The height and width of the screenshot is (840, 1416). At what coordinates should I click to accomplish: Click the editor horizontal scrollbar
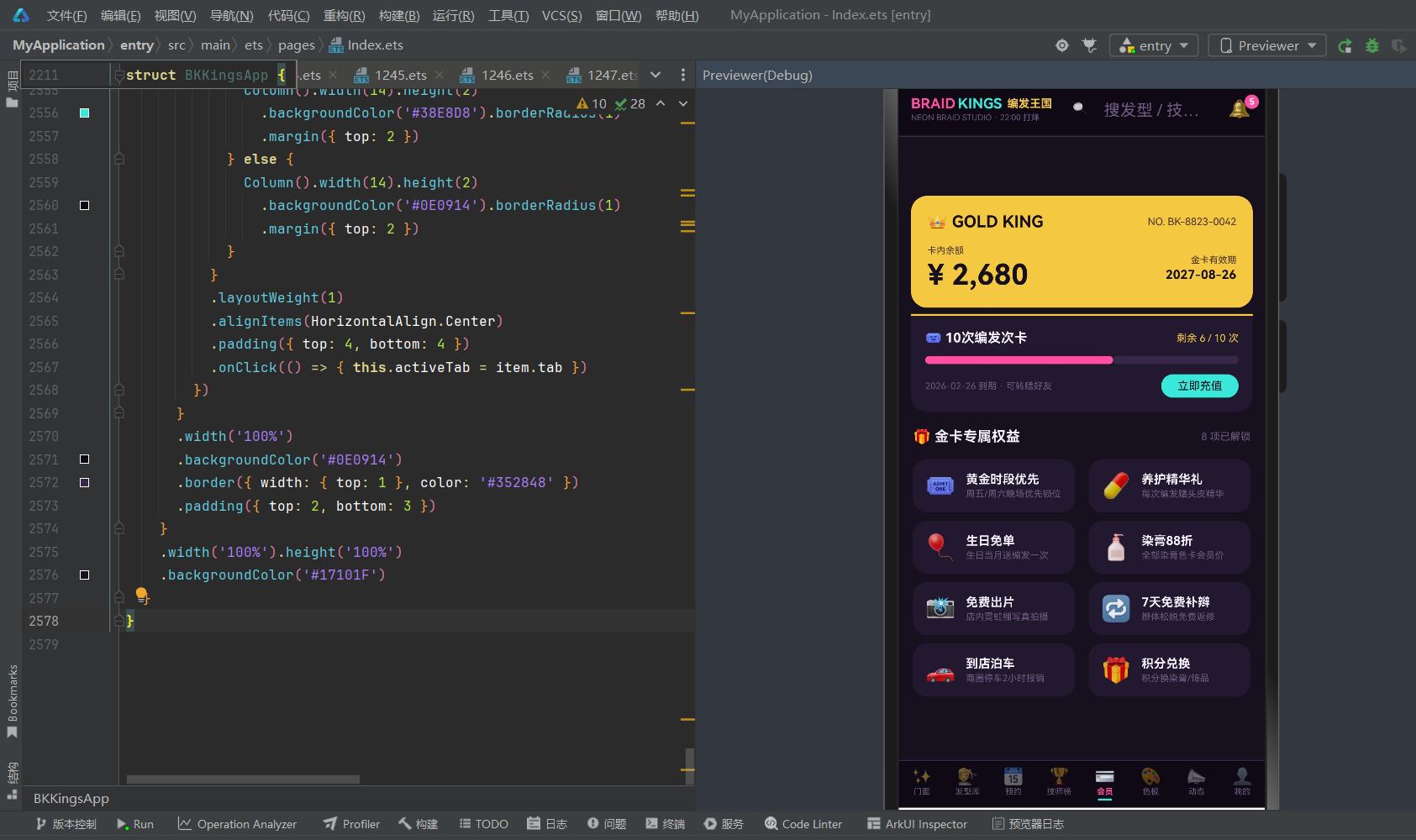pyautogui.click(x=243, y=780)
